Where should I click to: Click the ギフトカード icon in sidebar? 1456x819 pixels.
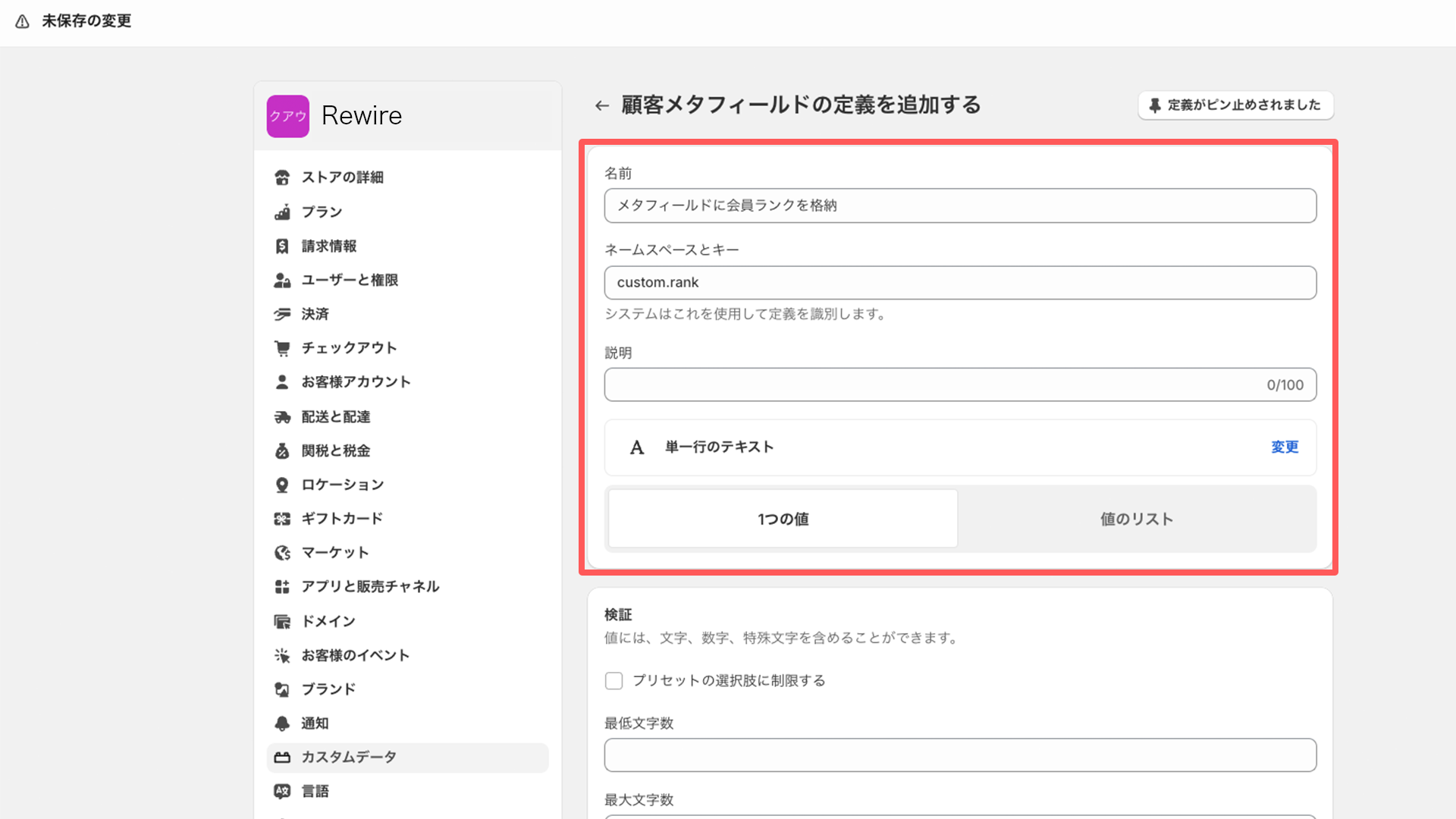click(283, 518)
